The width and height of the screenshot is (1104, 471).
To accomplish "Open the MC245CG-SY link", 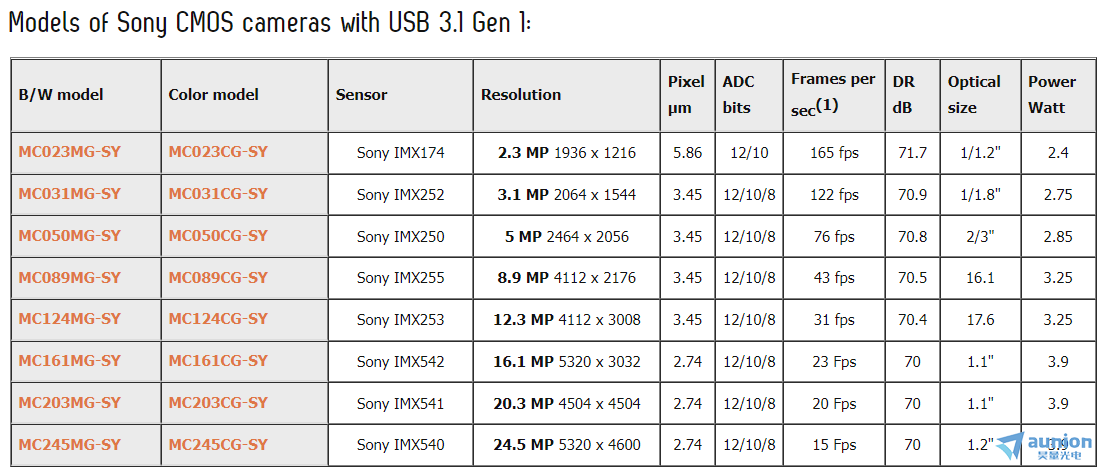I will tap(218, 445).
